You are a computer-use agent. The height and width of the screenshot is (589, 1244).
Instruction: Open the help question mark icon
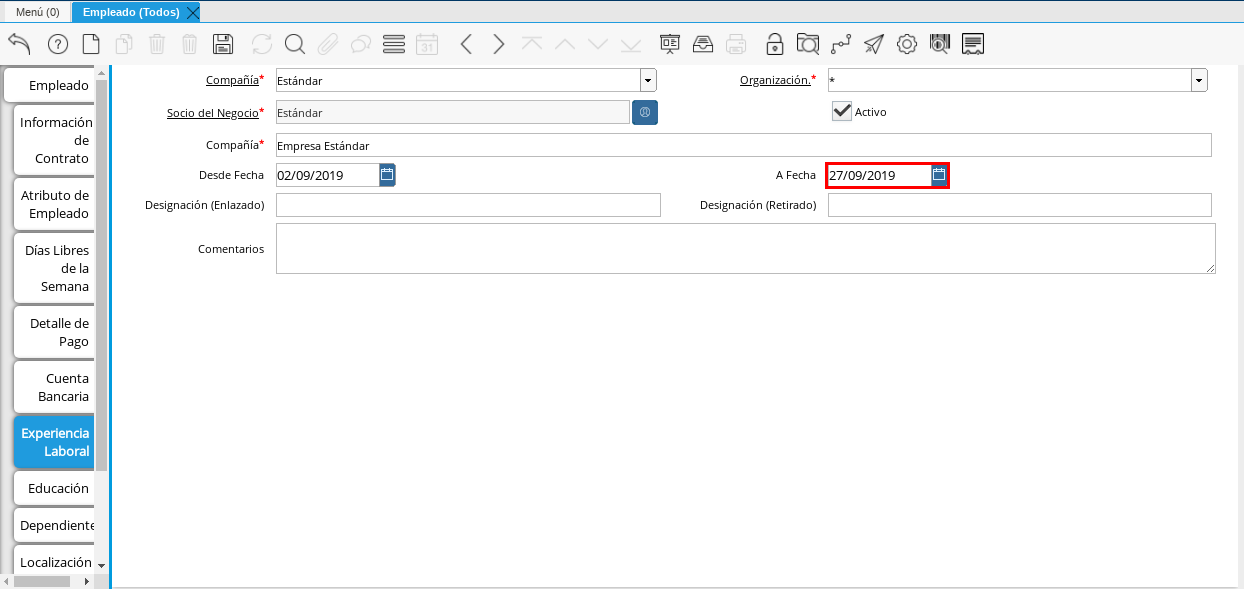coord(58,44)
